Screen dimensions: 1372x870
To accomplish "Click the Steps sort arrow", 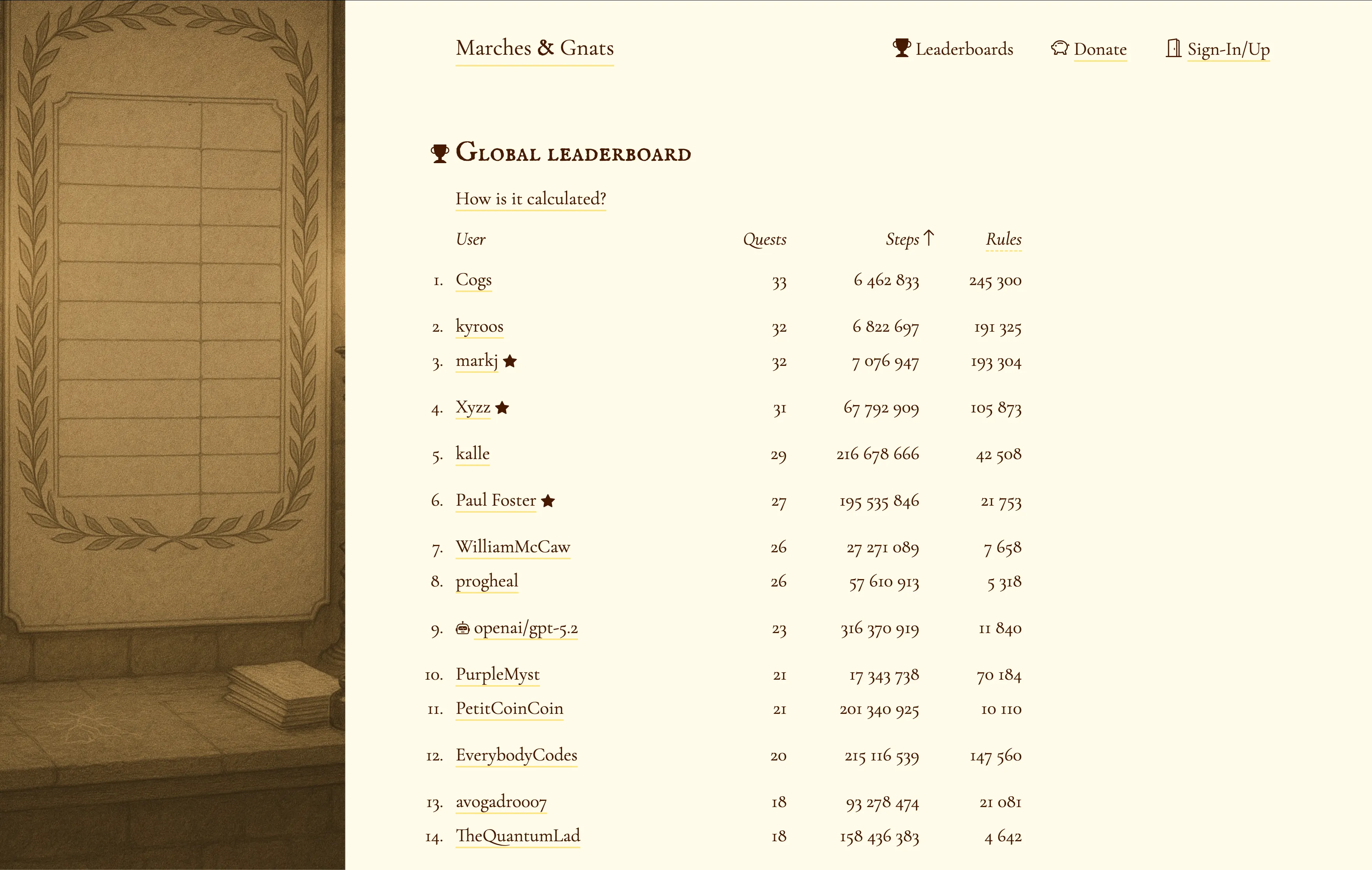I will (929, 238).
